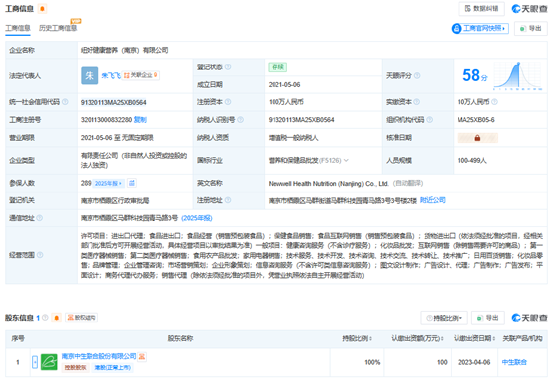Switch to the 工商信息 tab
550x386 pixels.
pyautogui.click(x=18, y=28)
